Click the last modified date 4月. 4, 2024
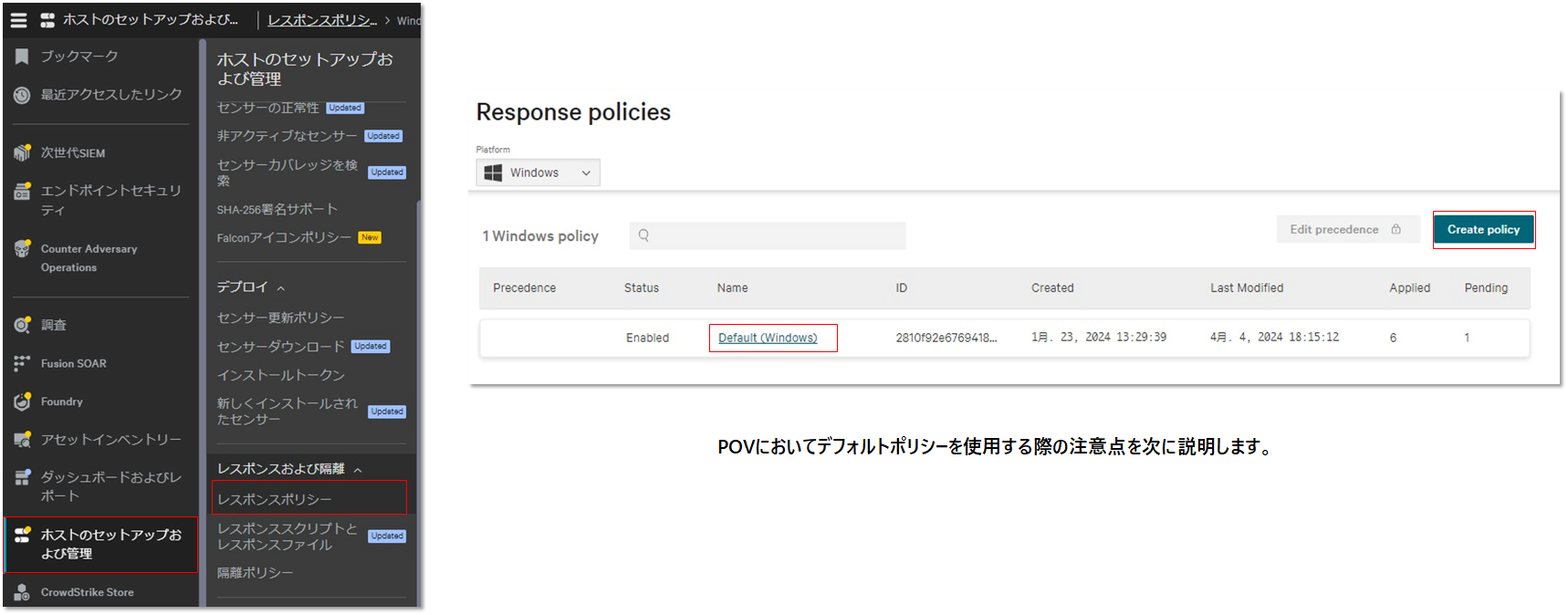Viewport: 1568px width, 615px height. click(x=1275, y=338)
